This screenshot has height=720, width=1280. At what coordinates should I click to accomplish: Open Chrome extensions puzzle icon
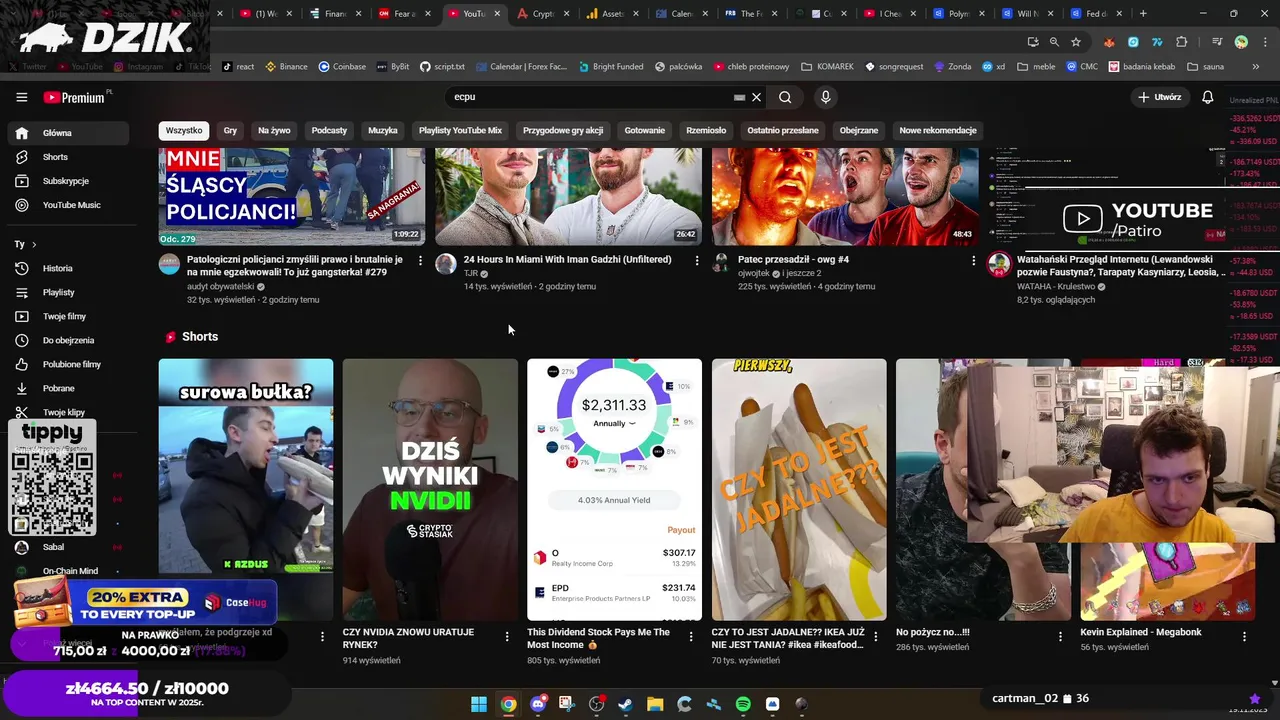(x=1182, y=42)
